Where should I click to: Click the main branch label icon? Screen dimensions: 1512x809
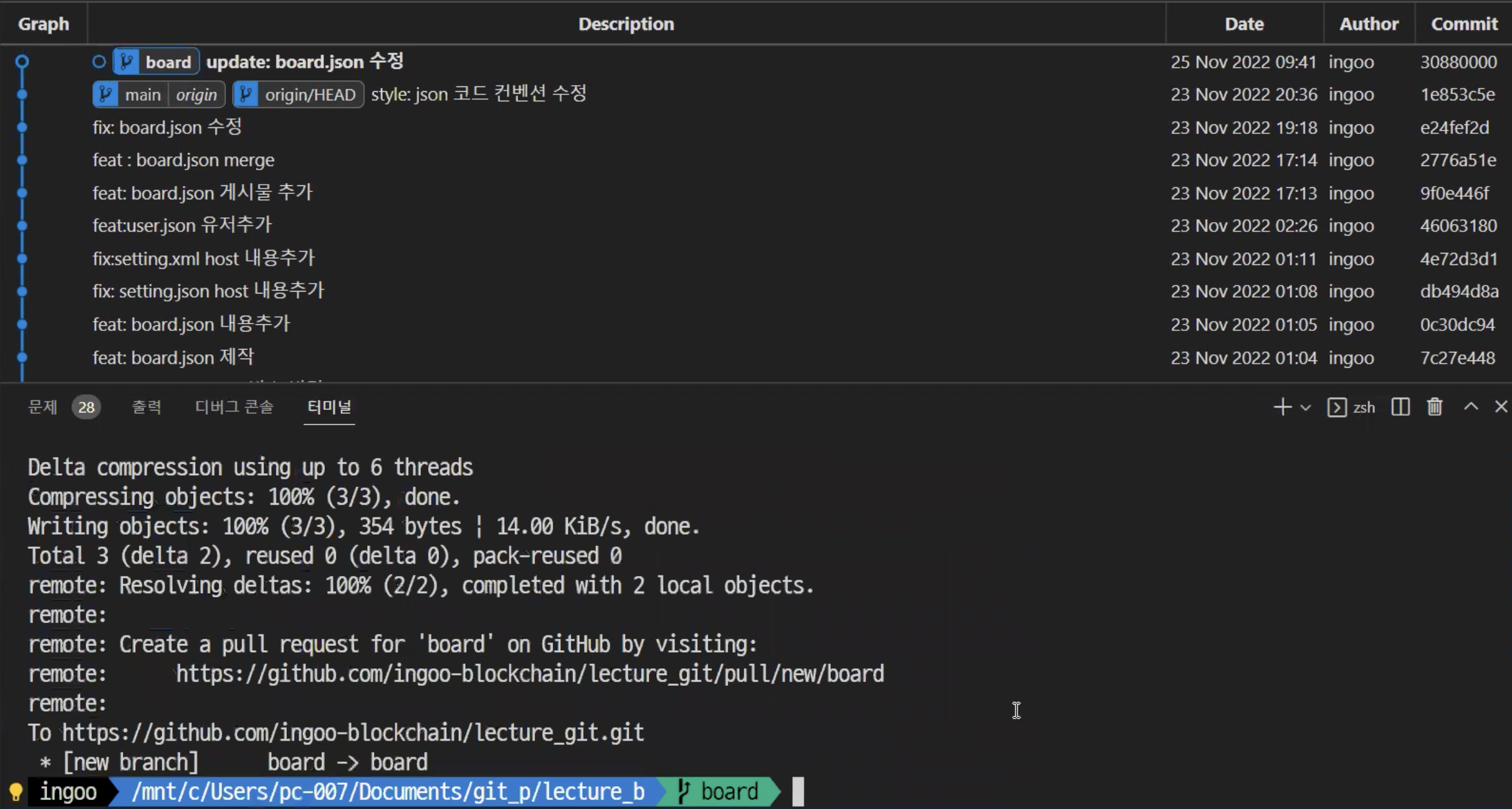point(106,95)
